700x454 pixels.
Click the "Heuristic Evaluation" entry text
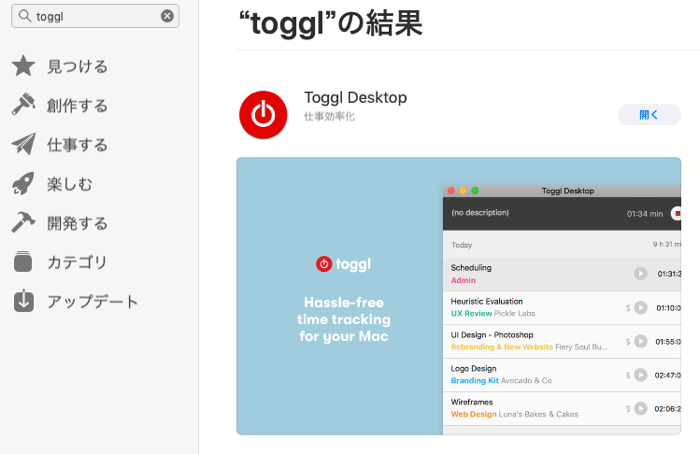(x=487, y=301)
